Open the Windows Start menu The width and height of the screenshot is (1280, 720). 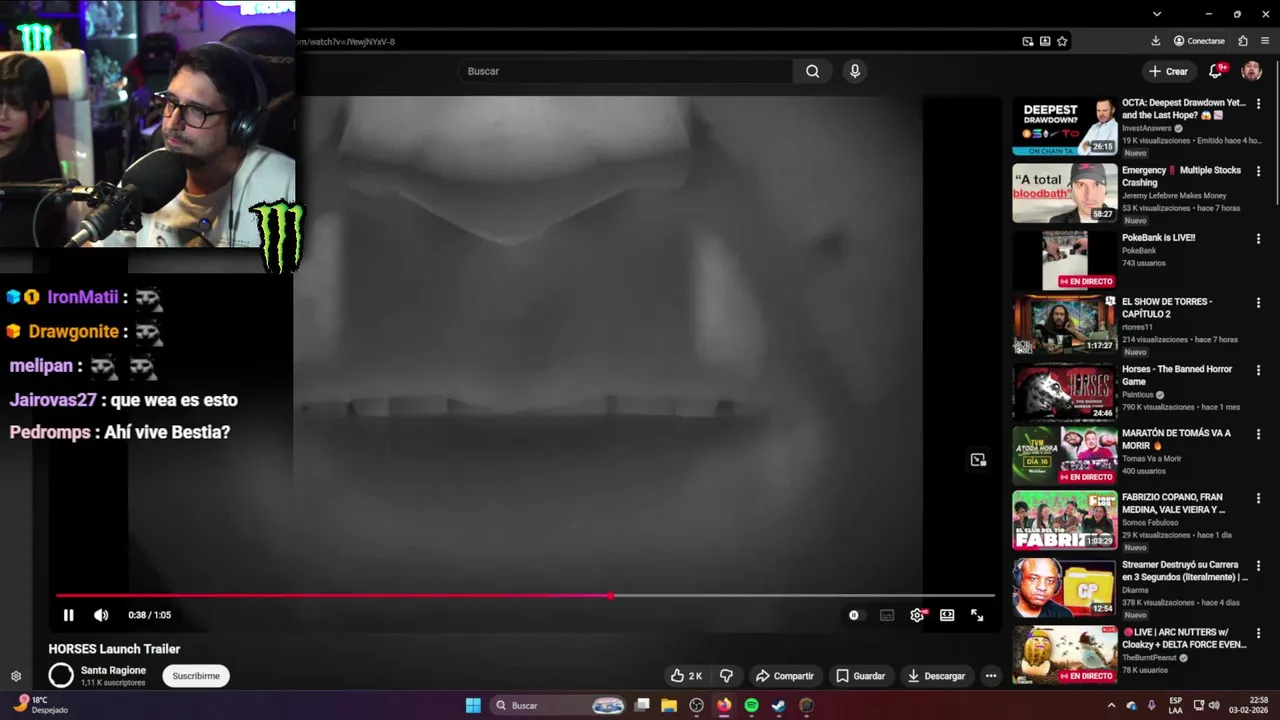click(473, 705)
